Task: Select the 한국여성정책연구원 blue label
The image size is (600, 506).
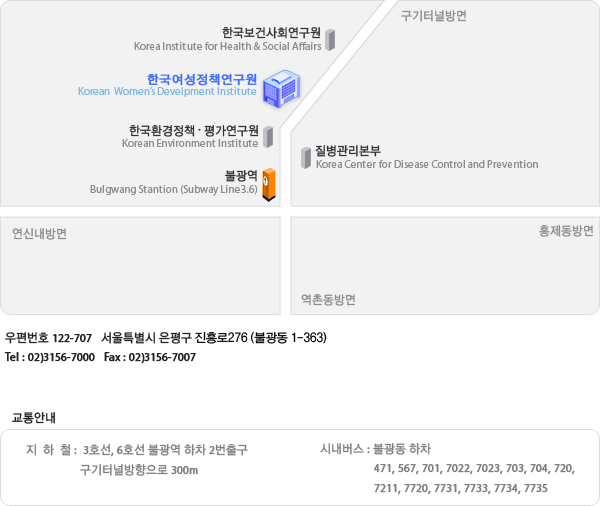Action: pos(202,79)
